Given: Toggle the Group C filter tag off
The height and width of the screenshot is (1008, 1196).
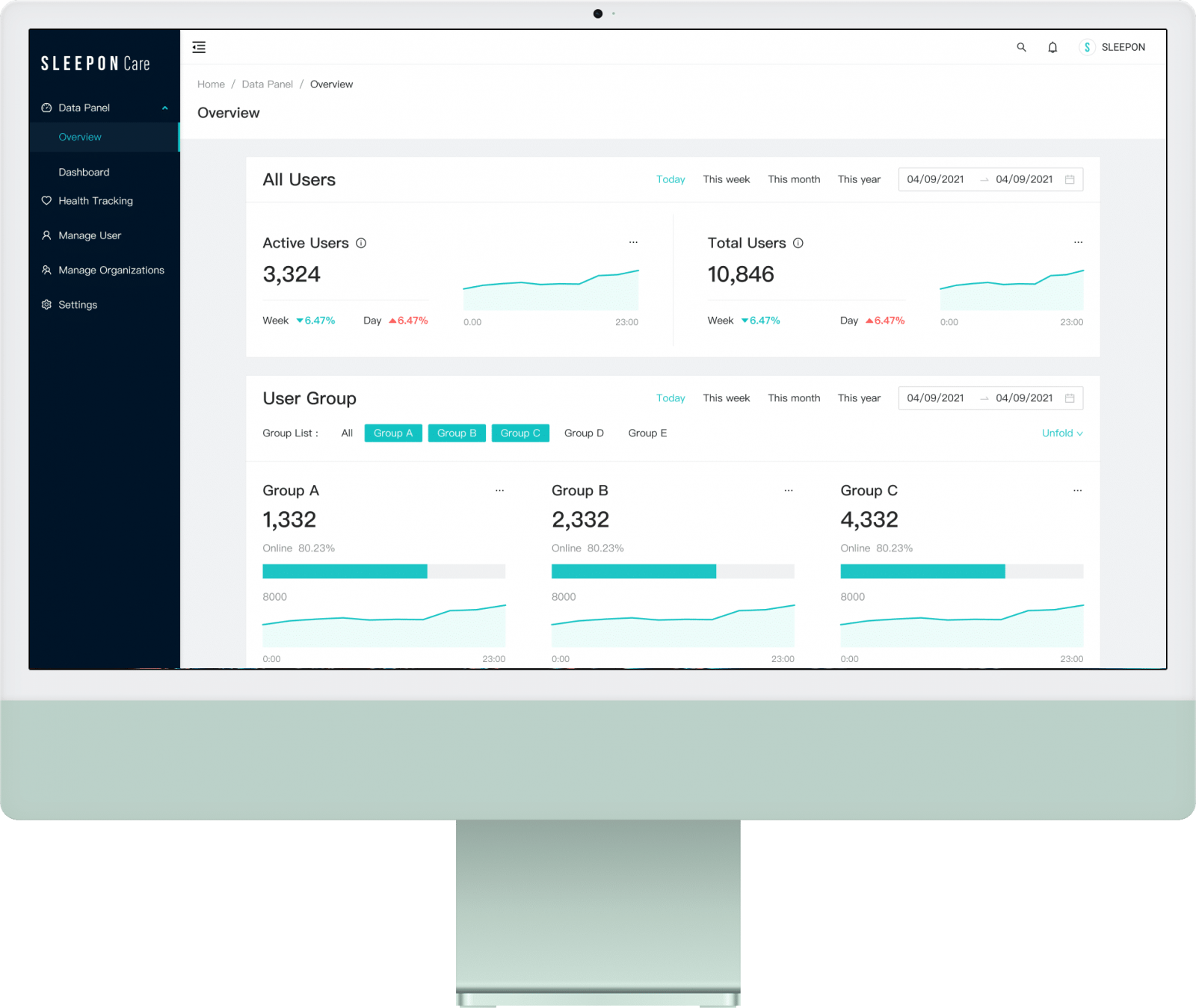Looking at the screenshot, I should 520,433.
